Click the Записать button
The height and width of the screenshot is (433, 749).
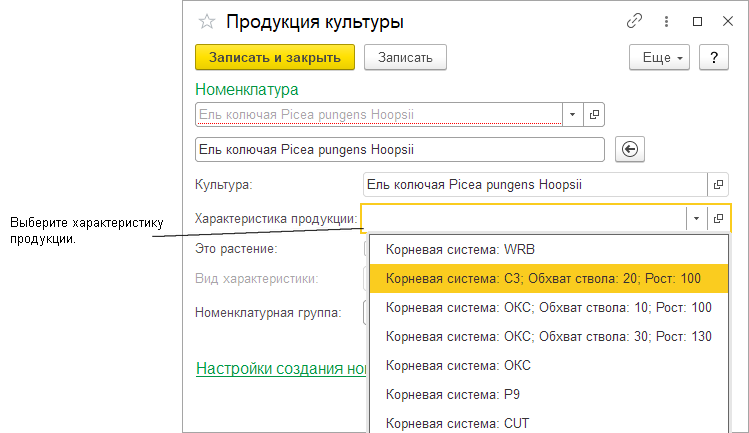pos(405,57)
